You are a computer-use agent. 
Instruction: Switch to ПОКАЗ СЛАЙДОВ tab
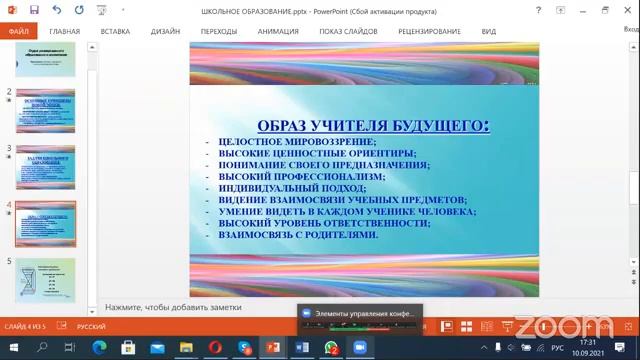348,31
